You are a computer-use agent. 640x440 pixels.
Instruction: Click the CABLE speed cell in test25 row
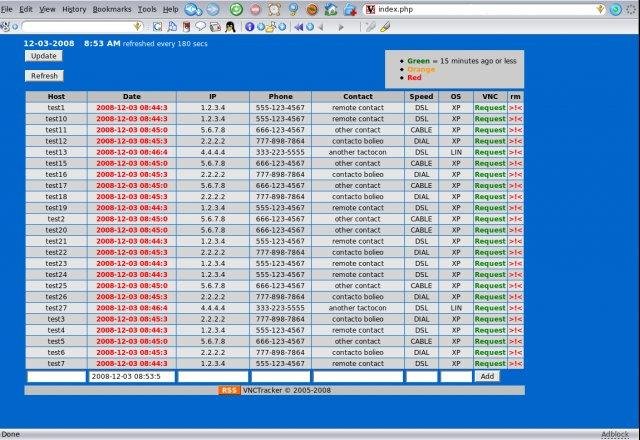(x=421, y=286)
